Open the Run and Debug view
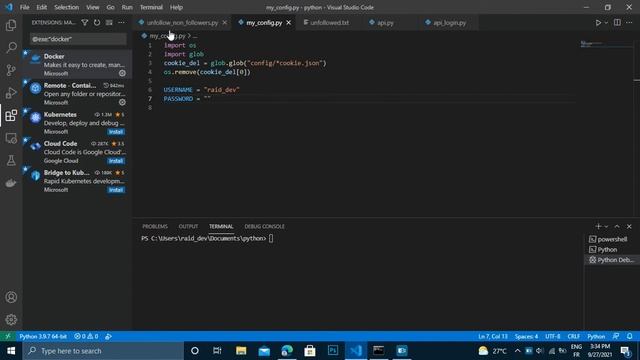 [x=11, y=93]
